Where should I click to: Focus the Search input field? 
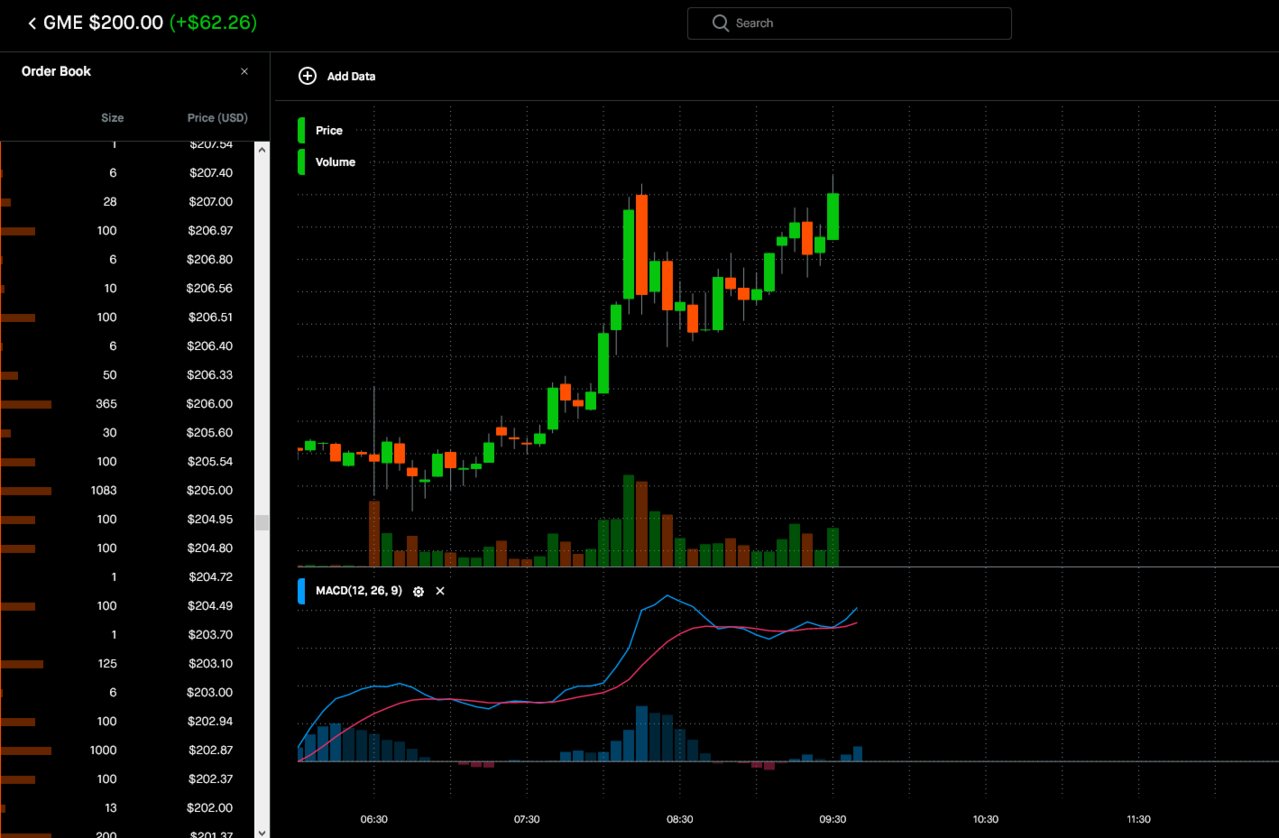point(849,23)
